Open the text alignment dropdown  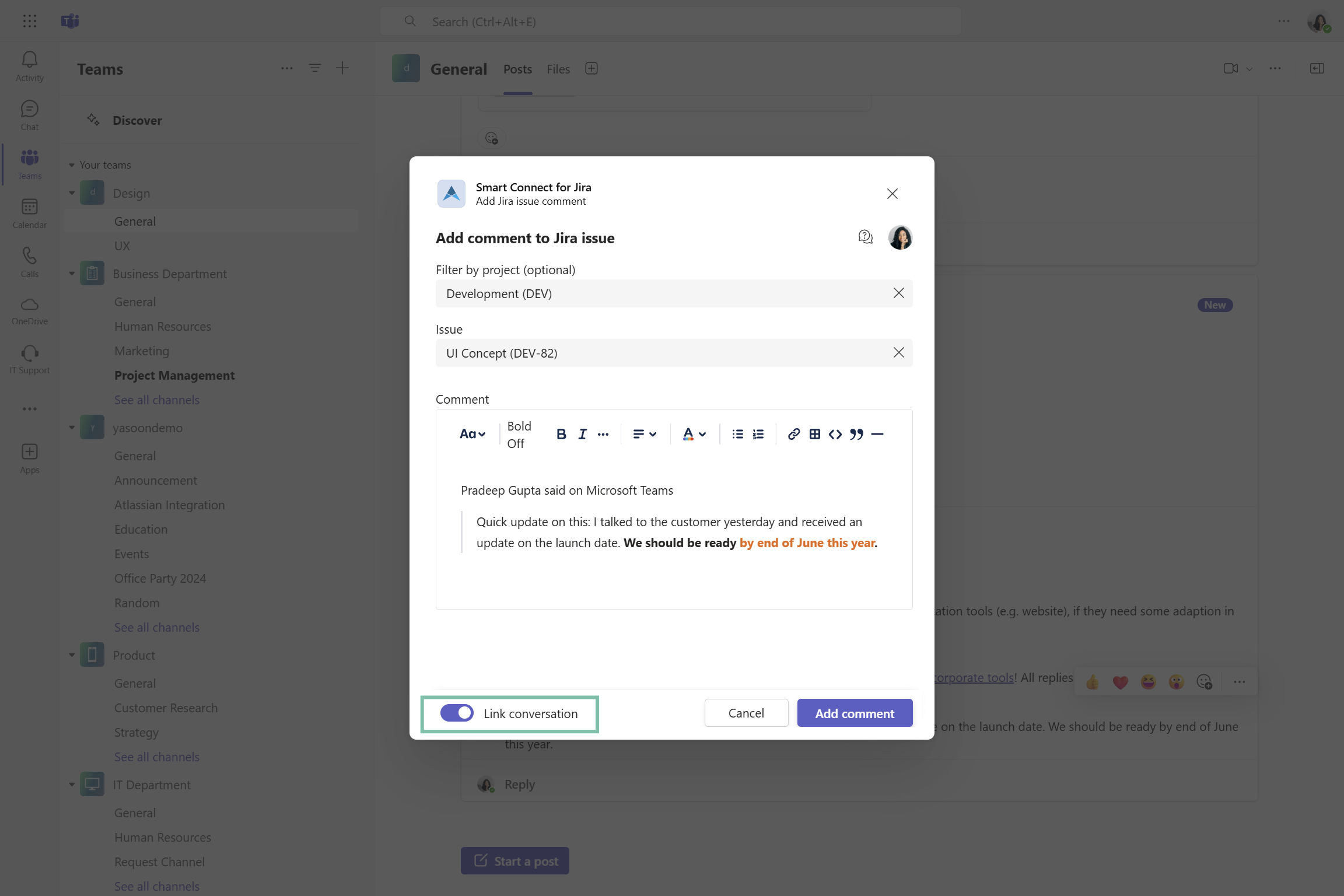pos(645,434)
